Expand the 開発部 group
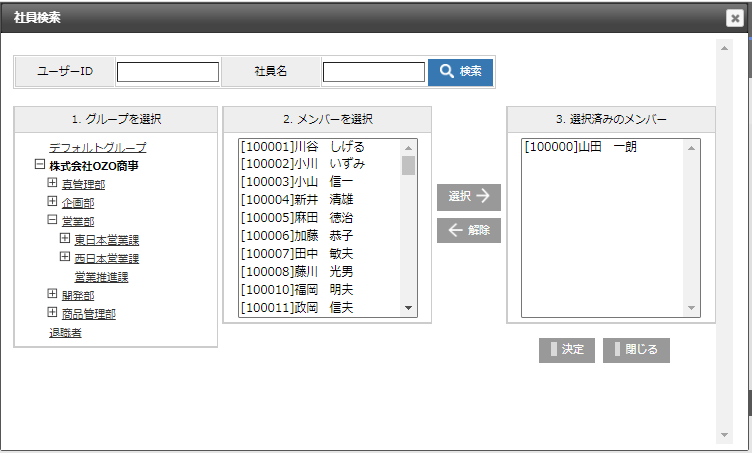The image size is (752, 453). click(x=53, y=295)
